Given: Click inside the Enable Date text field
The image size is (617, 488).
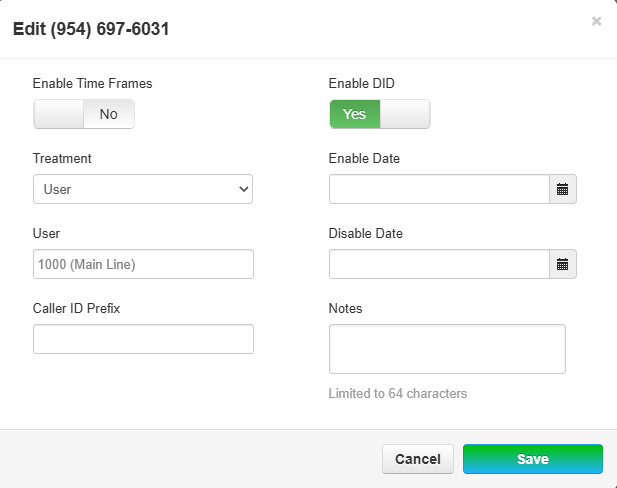Looking at the screenshot, I should tap(439, 189).
